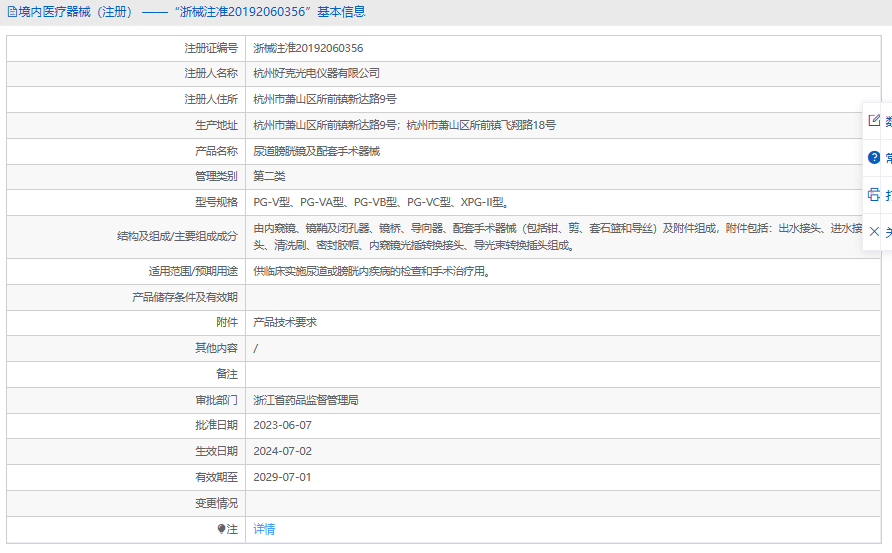This screenshot has height=553, width=892.
Task: Click registrant name 杭州好克光电仪器有限公司
Action: (316, 73)
